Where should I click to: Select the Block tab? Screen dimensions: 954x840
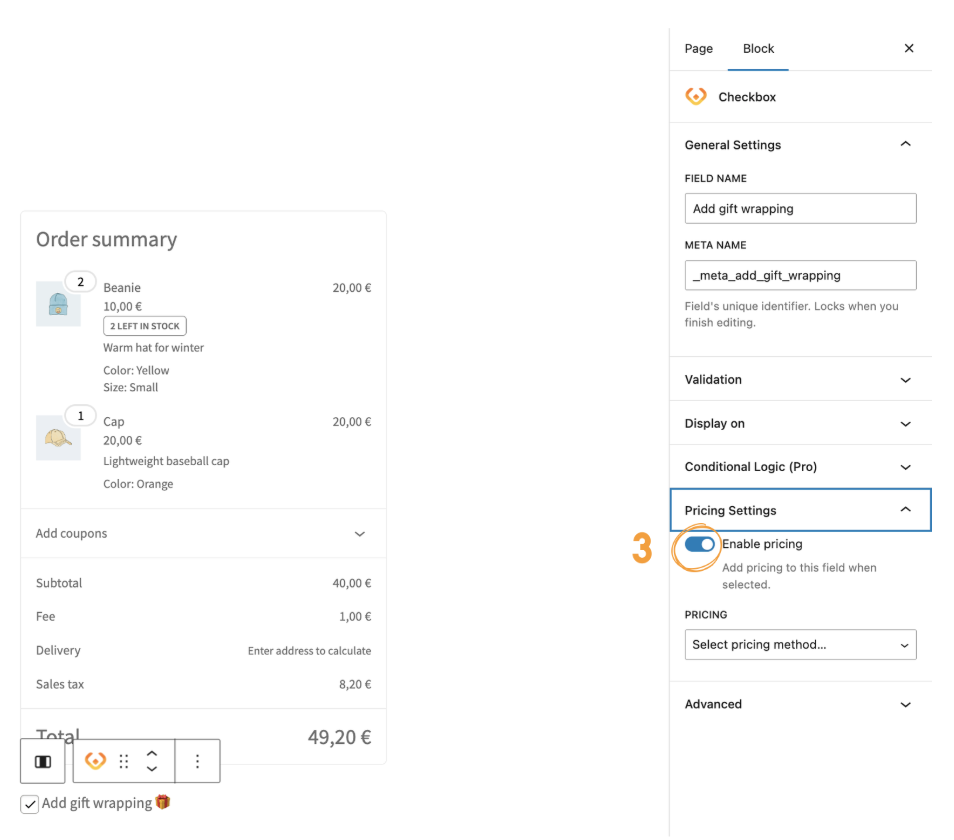click(x=758, y=49)
